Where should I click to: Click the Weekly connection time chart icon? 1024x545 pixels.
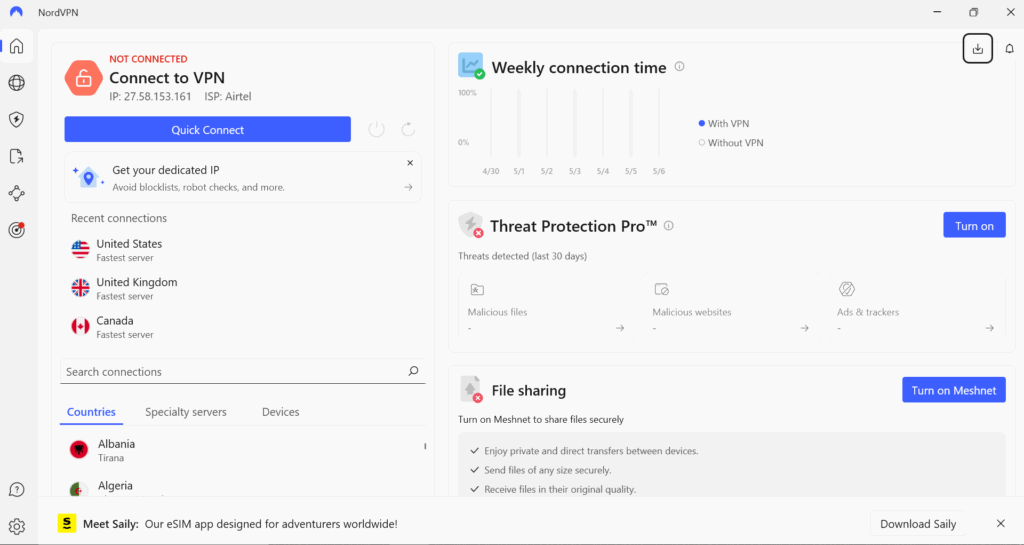471,65
